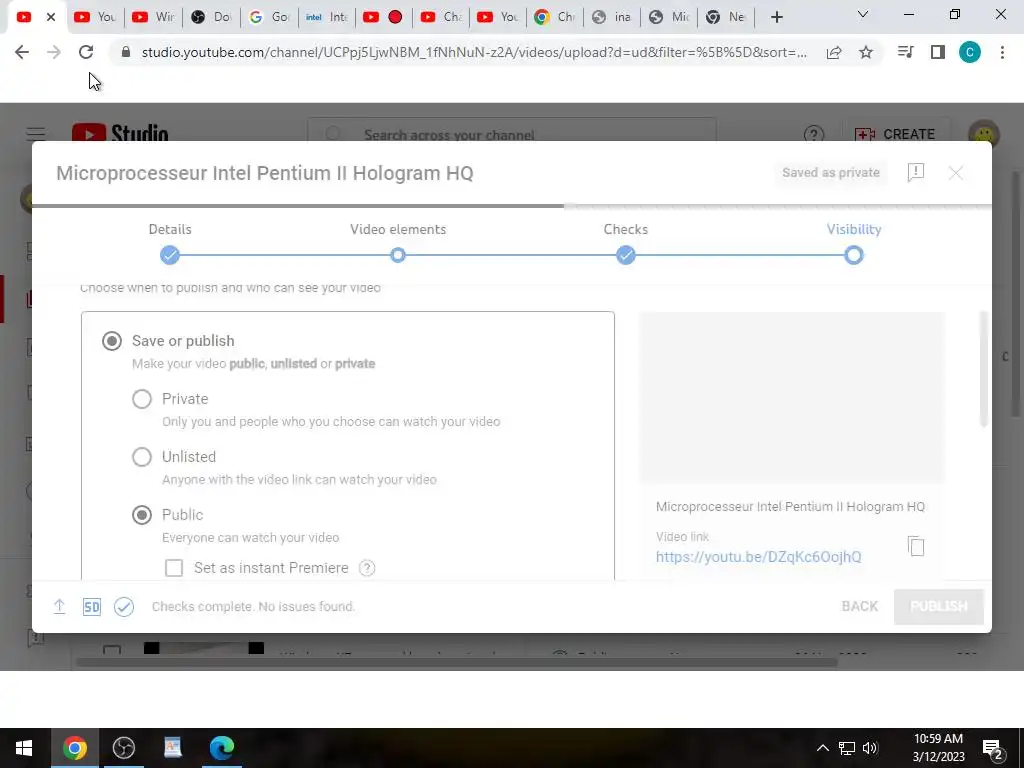The width and height of the screenshot is (1024, 768).
Task: Click the BACK button
Action: [x=859, y=607]
